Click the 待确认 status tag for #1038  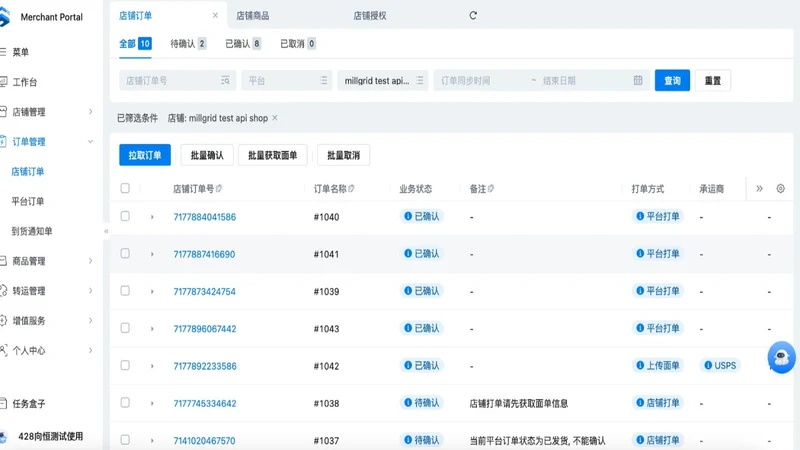421,403
